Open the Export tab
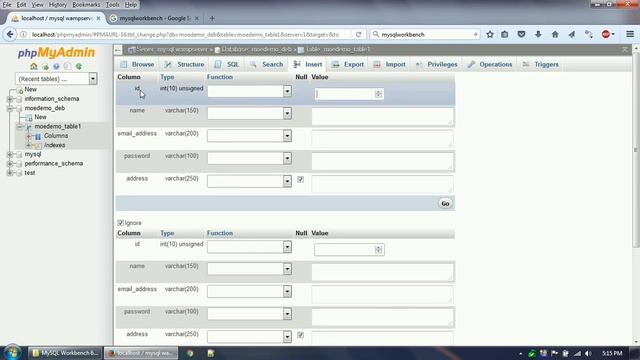 point(348,64)
